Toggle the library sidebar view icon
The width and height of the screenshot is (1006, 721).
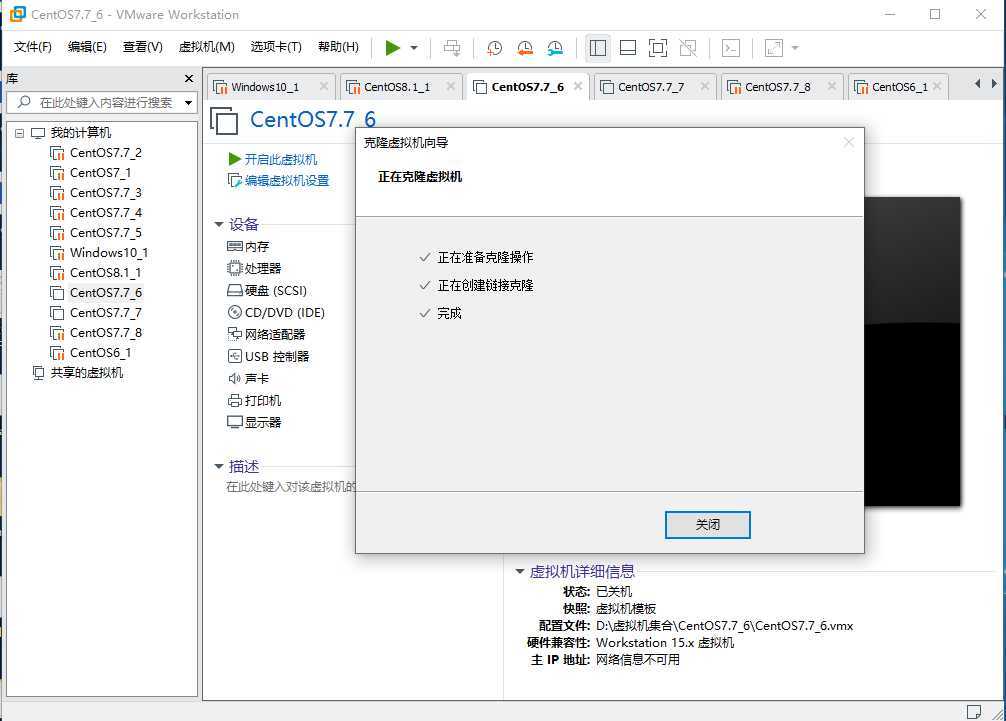point(598,48)
